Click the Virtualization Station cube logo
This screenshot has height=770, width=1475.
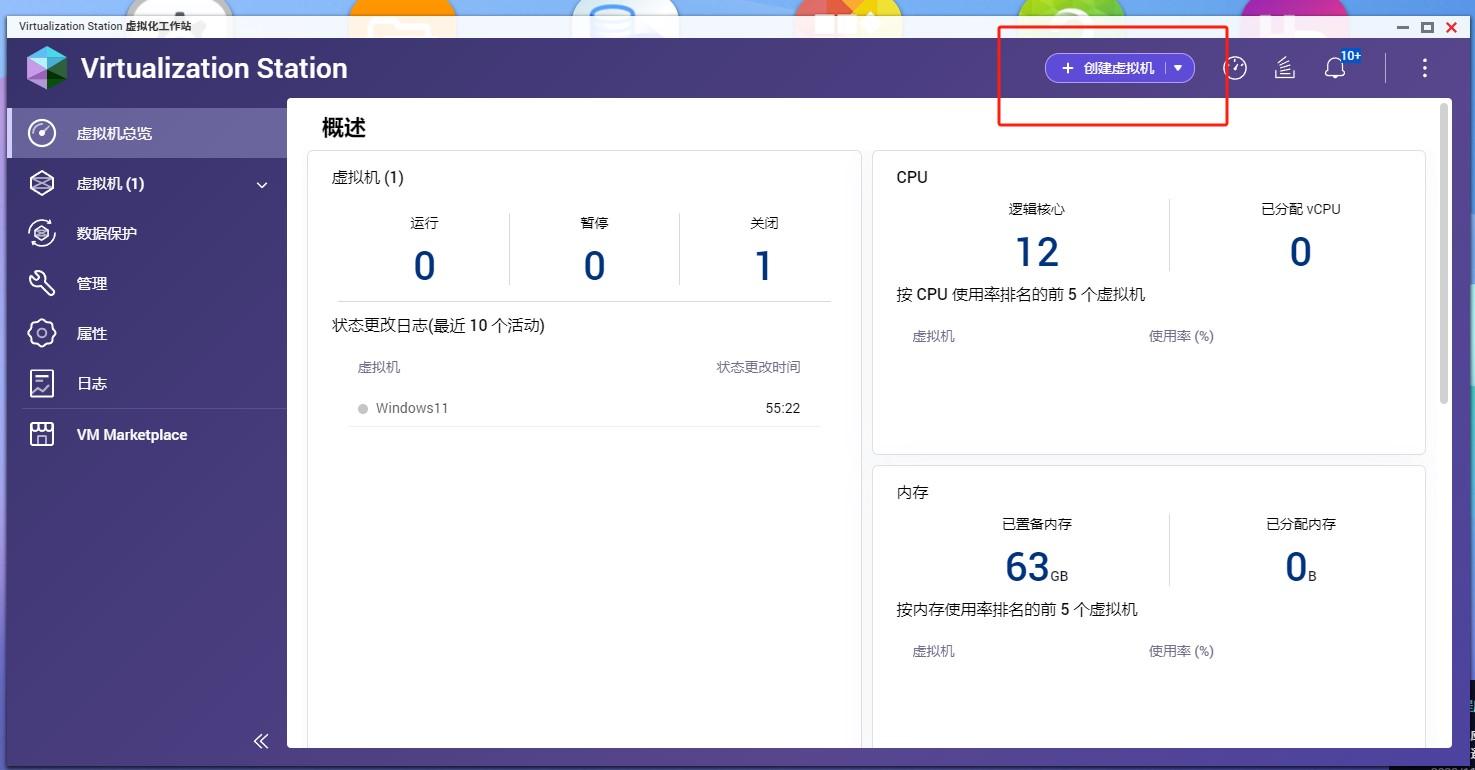point(46,68)
